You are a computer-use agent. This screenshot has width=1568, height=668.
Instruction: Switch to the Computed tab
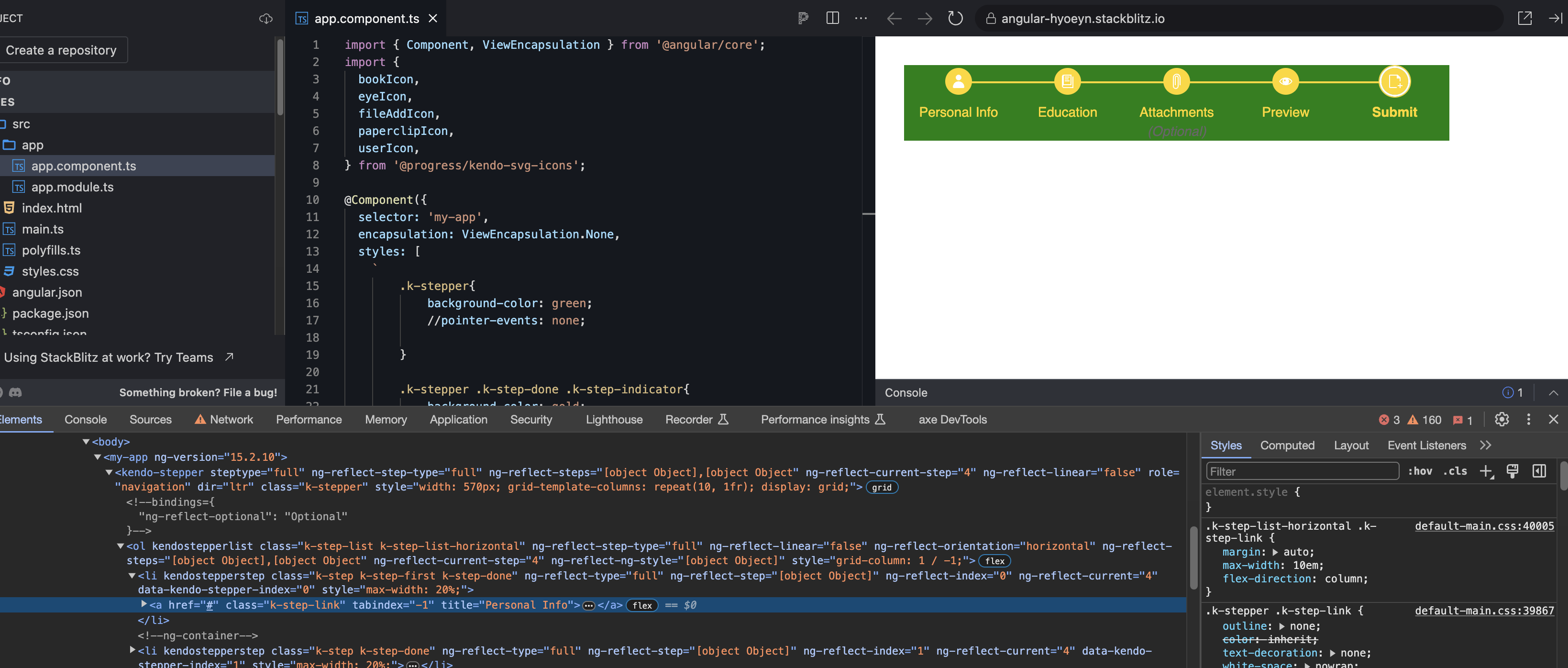pos(1287,445)
